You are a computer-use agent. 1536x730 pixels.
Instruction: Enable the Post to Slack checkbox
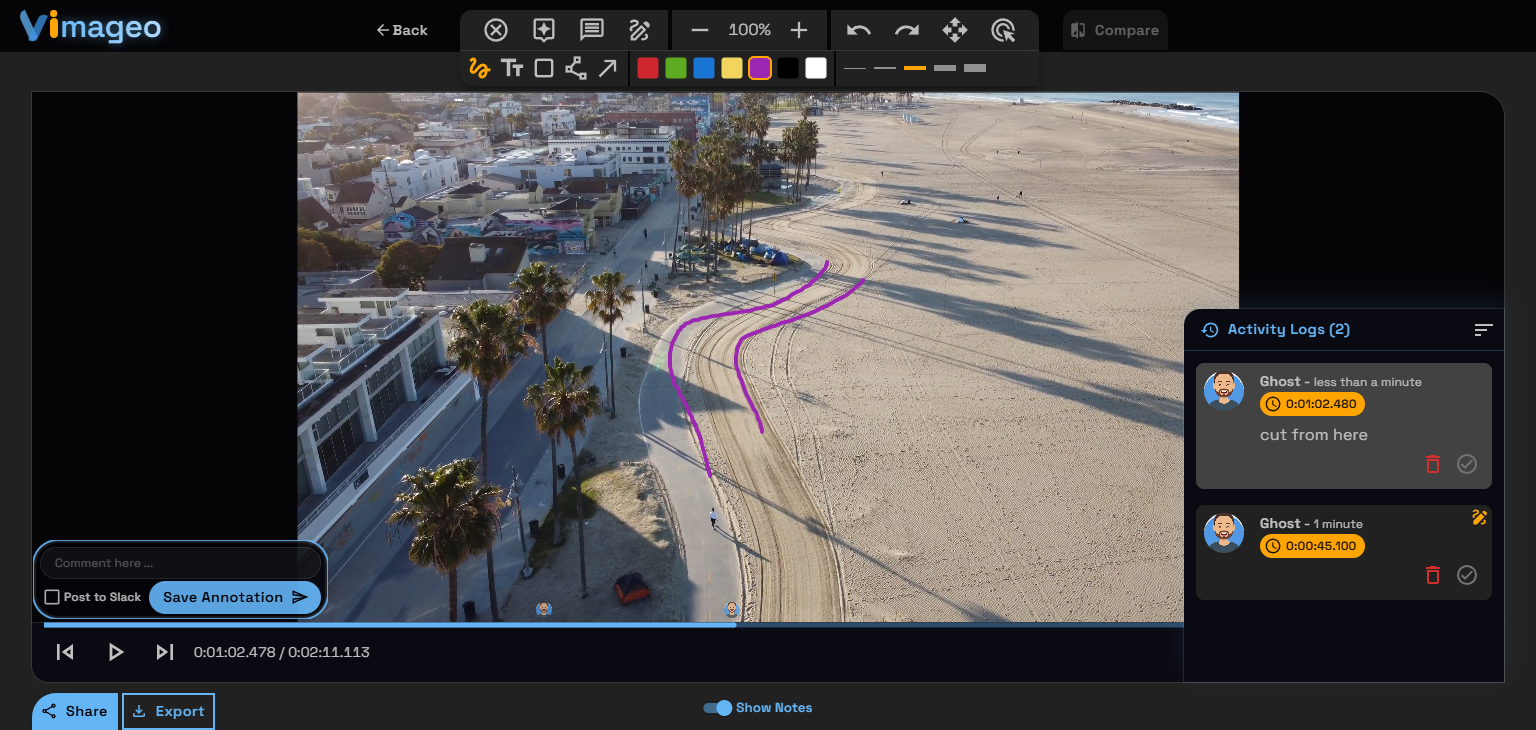[52, 597]
